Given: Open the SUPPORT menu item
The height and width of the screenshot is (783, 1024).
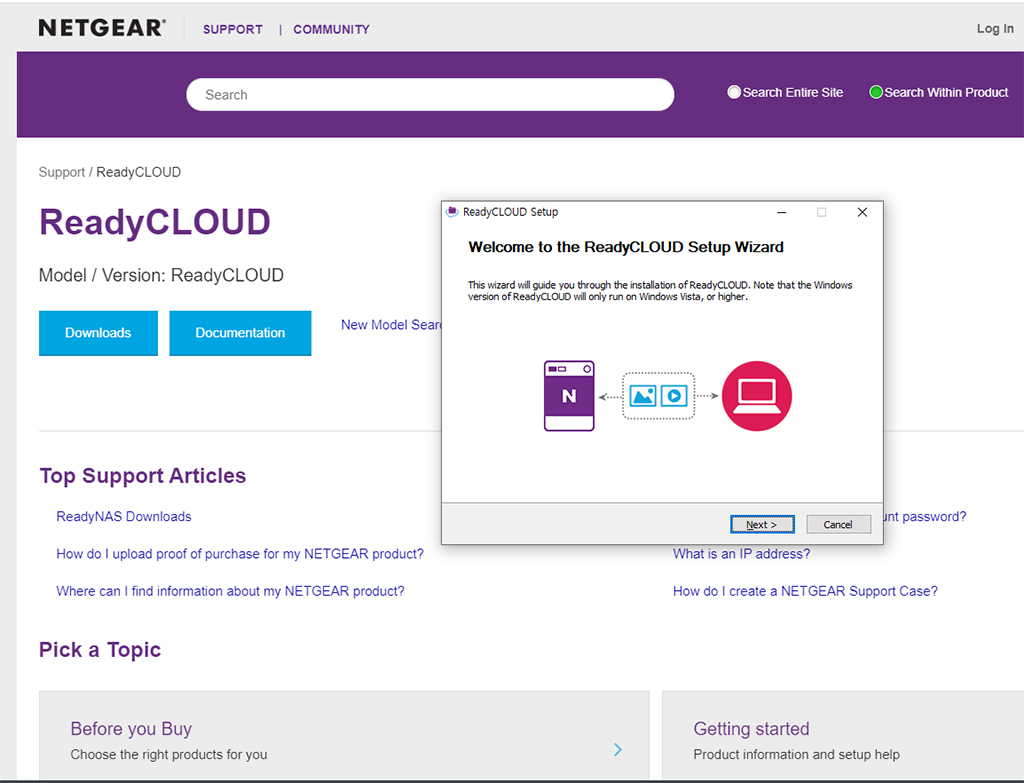Looking at the screenshot, I should [232, 29].
